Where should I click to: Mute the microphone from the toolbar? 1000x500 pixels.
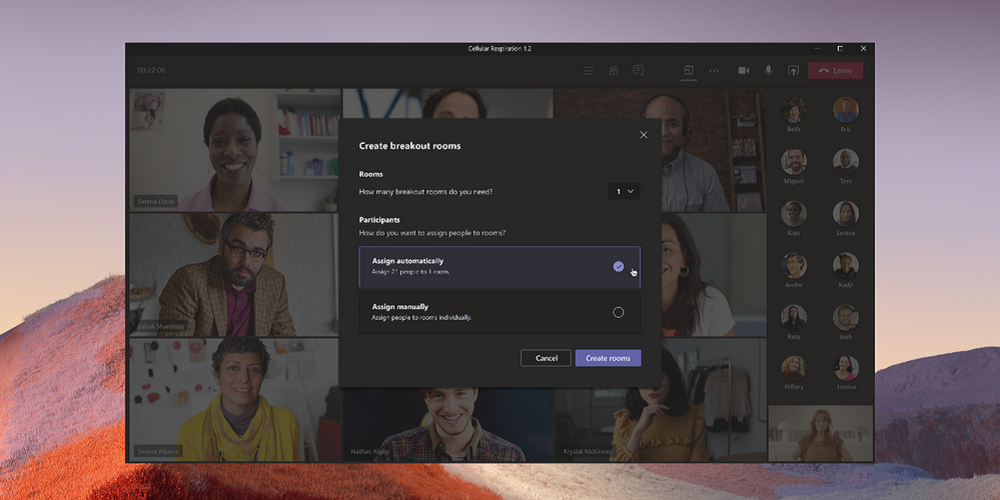pyautogui.click(x=768, y=71)
